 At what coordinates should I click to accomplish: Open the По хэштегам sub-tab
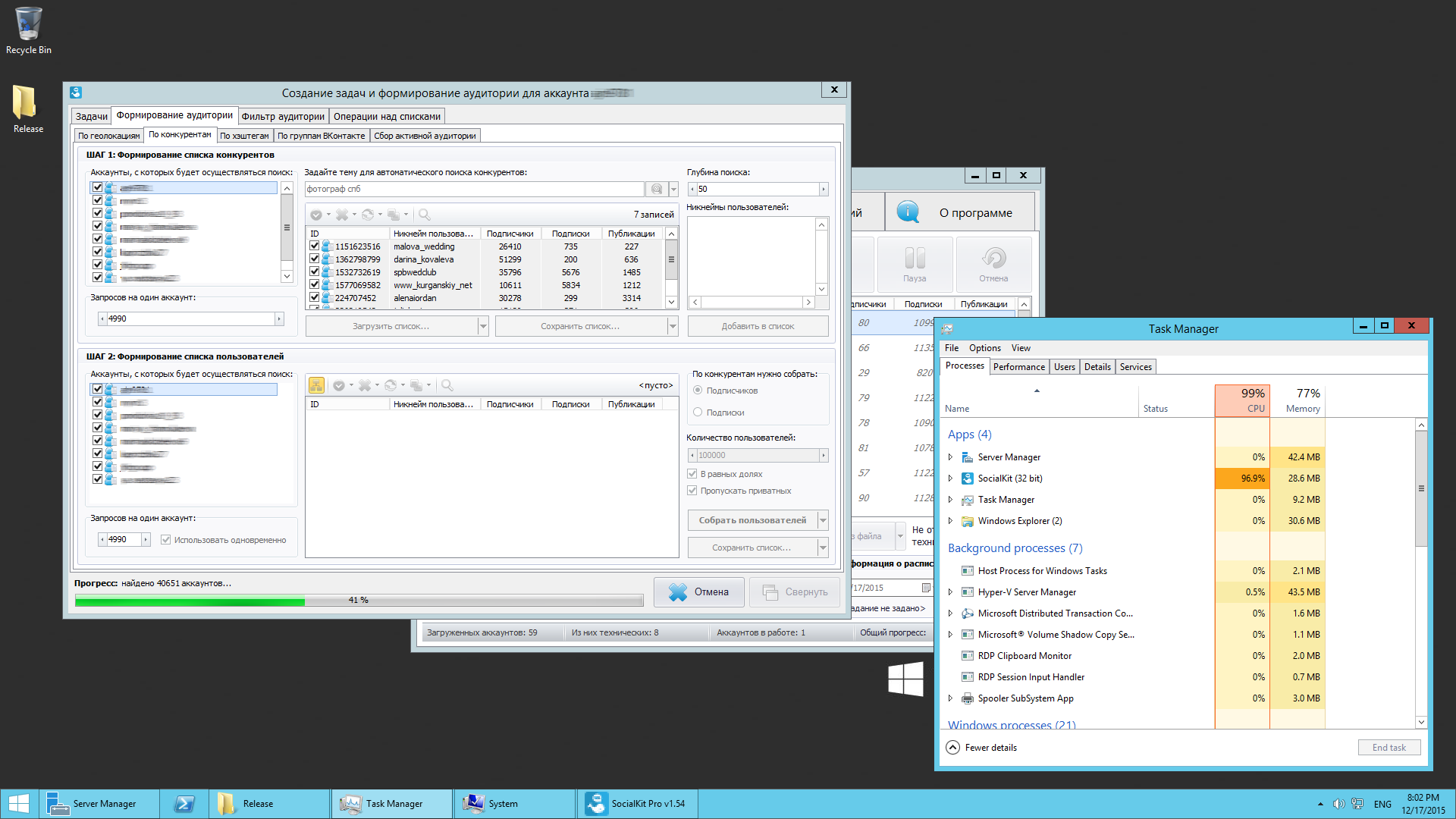[244, 136]
